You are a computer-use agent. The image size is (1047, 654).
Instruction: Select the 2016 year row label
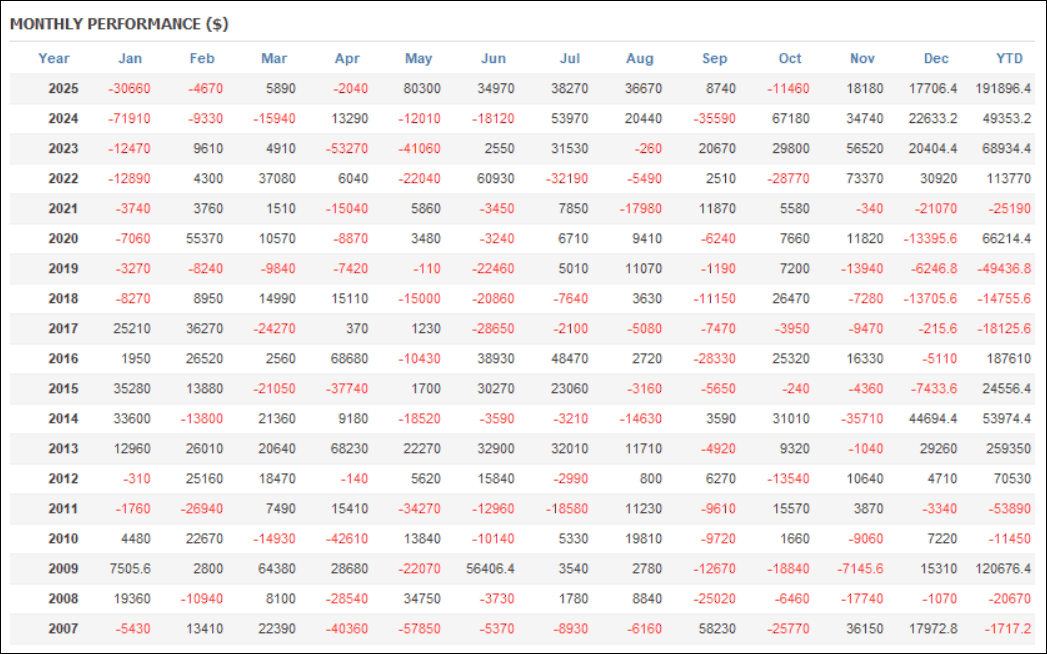(63, 359)
